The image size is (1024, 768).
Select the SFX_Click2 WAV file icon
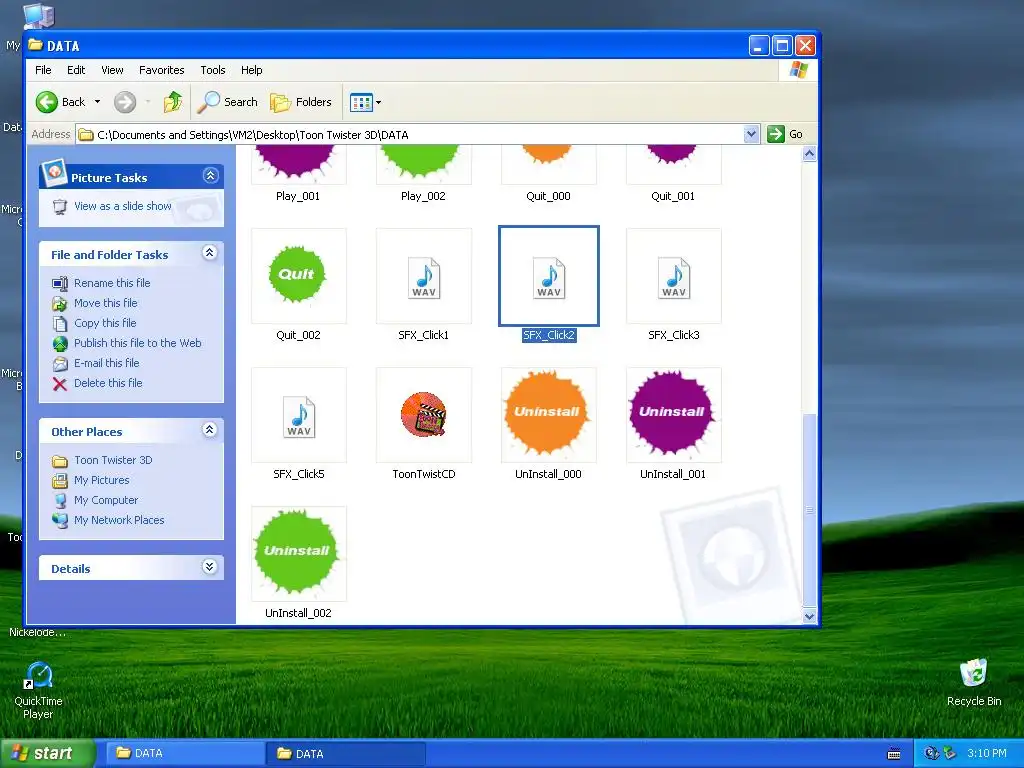pos(549,276)
